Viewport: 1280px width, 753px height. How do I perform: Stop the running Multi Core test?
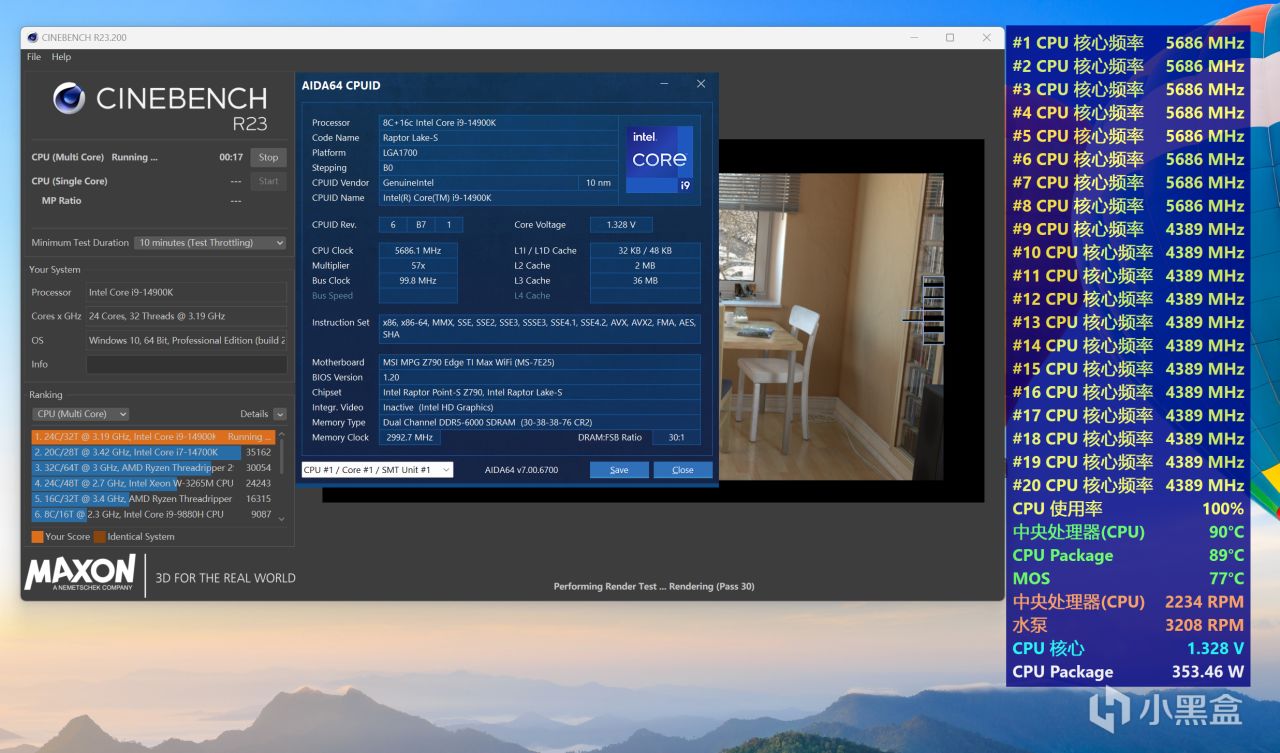tap(268, 157)
